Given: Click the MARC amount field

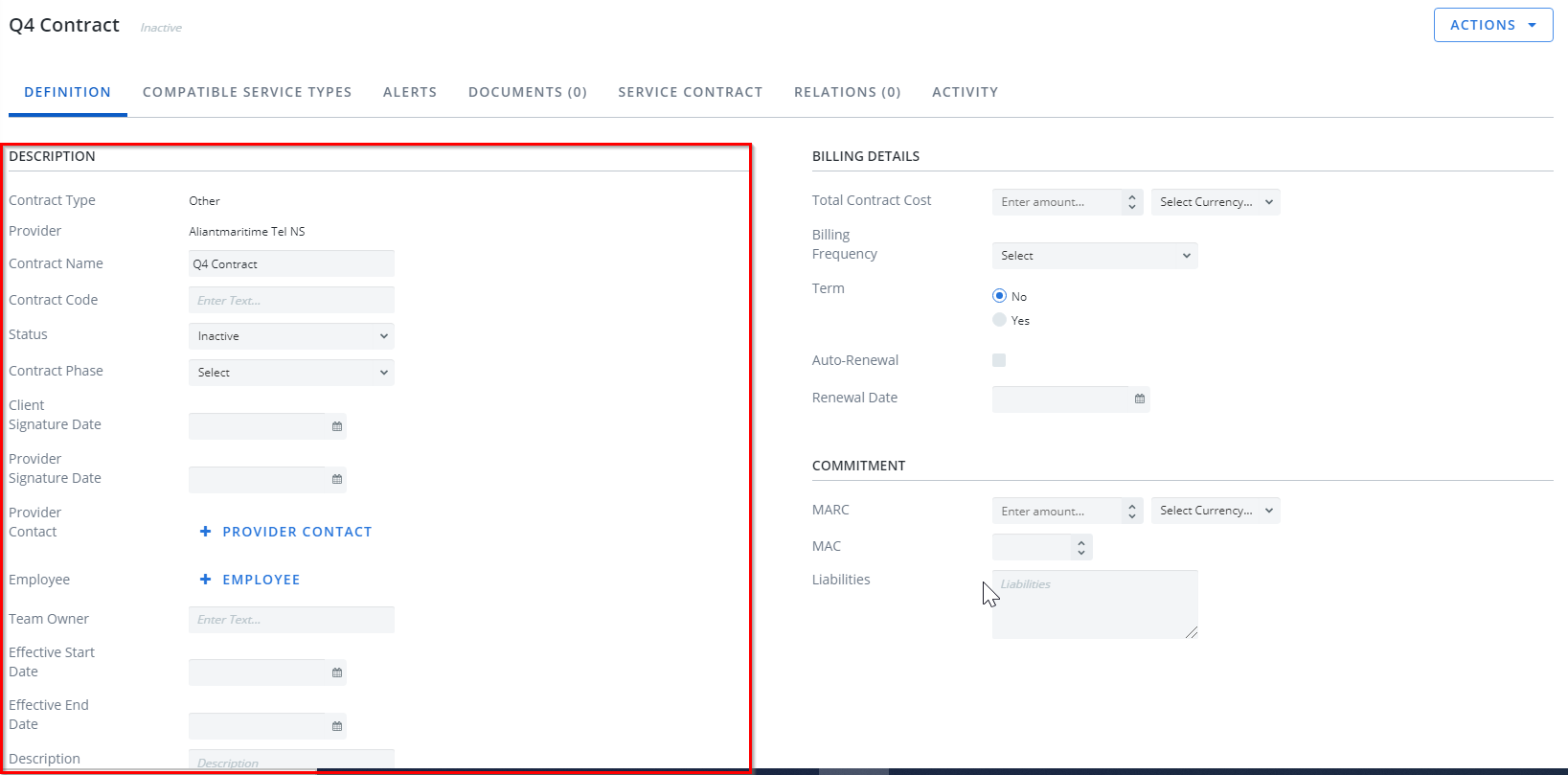Looking at the screenshot, I should point(1057,512).
